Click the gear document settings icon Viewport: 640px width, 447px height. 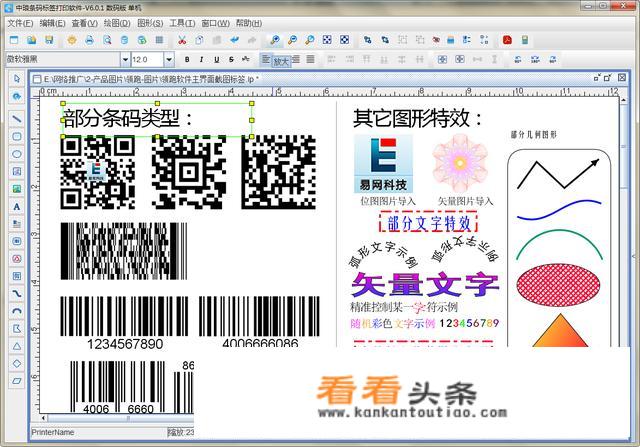72,40
